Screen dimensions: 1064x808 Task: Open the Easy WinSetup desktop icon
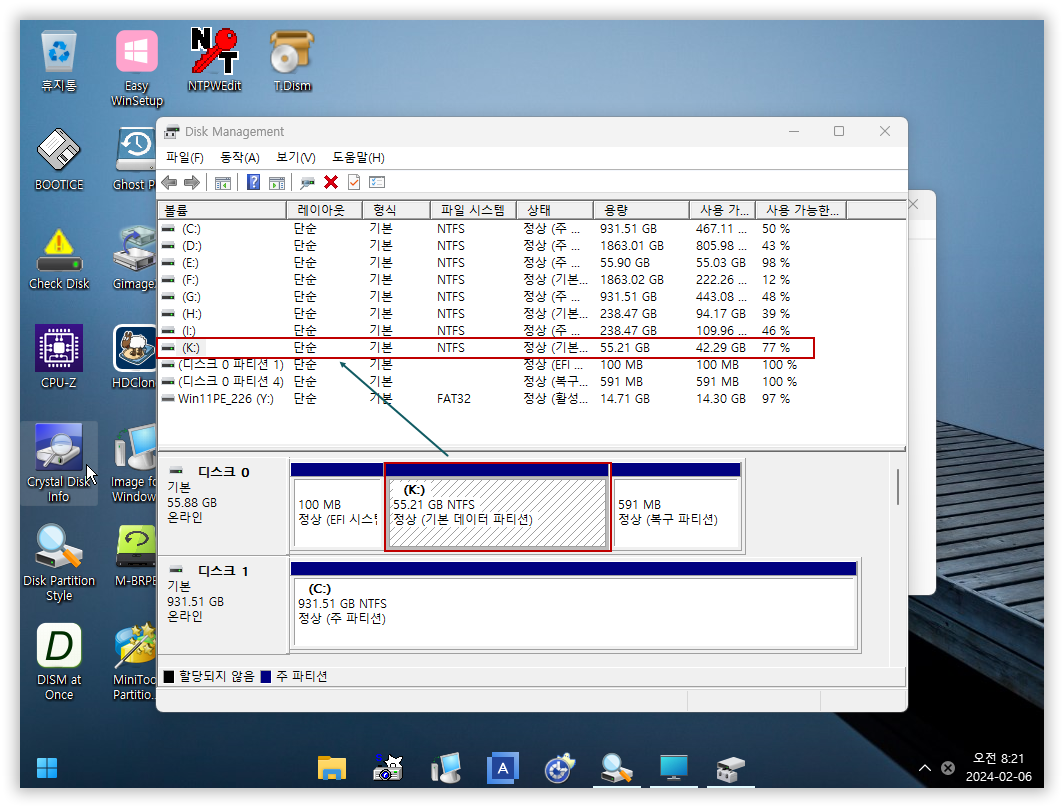coord(136,68)
